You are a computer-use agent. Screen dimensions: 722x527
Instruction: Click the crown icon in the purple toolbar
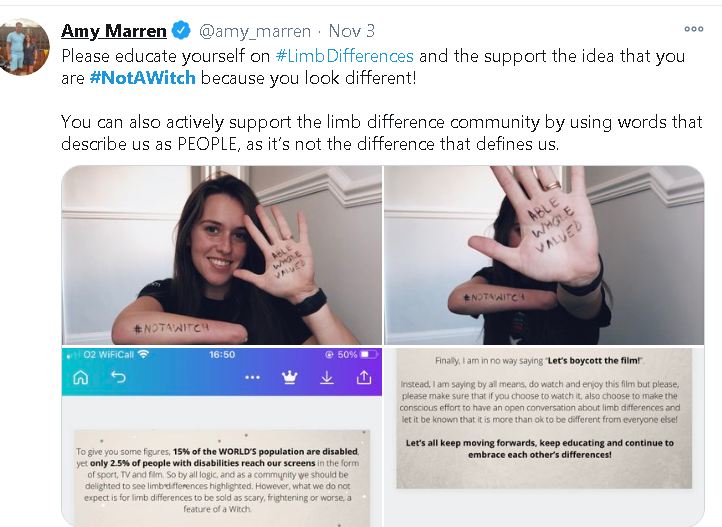(289, 377)
